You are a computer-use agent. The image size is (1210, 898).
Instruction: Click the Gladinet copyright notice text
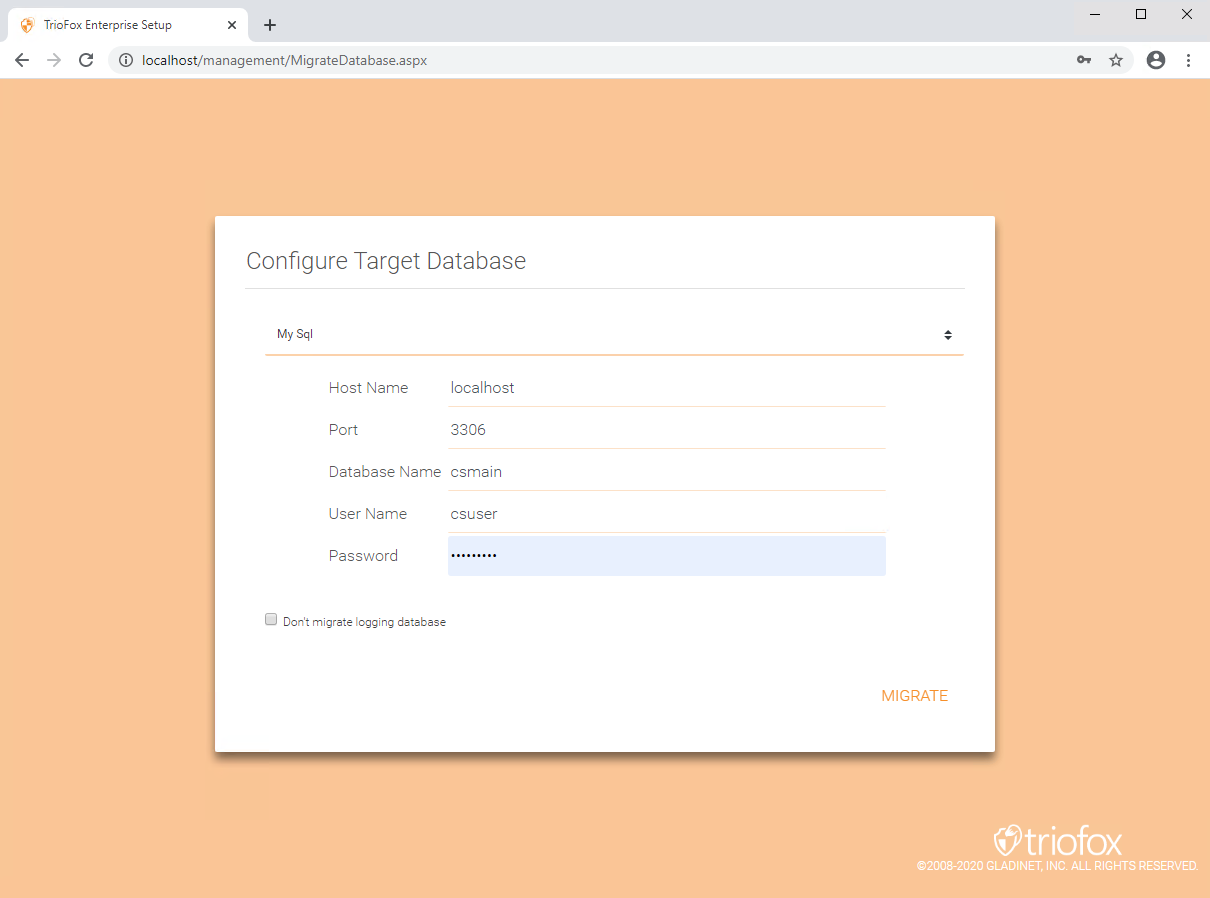click(1057, 866)
